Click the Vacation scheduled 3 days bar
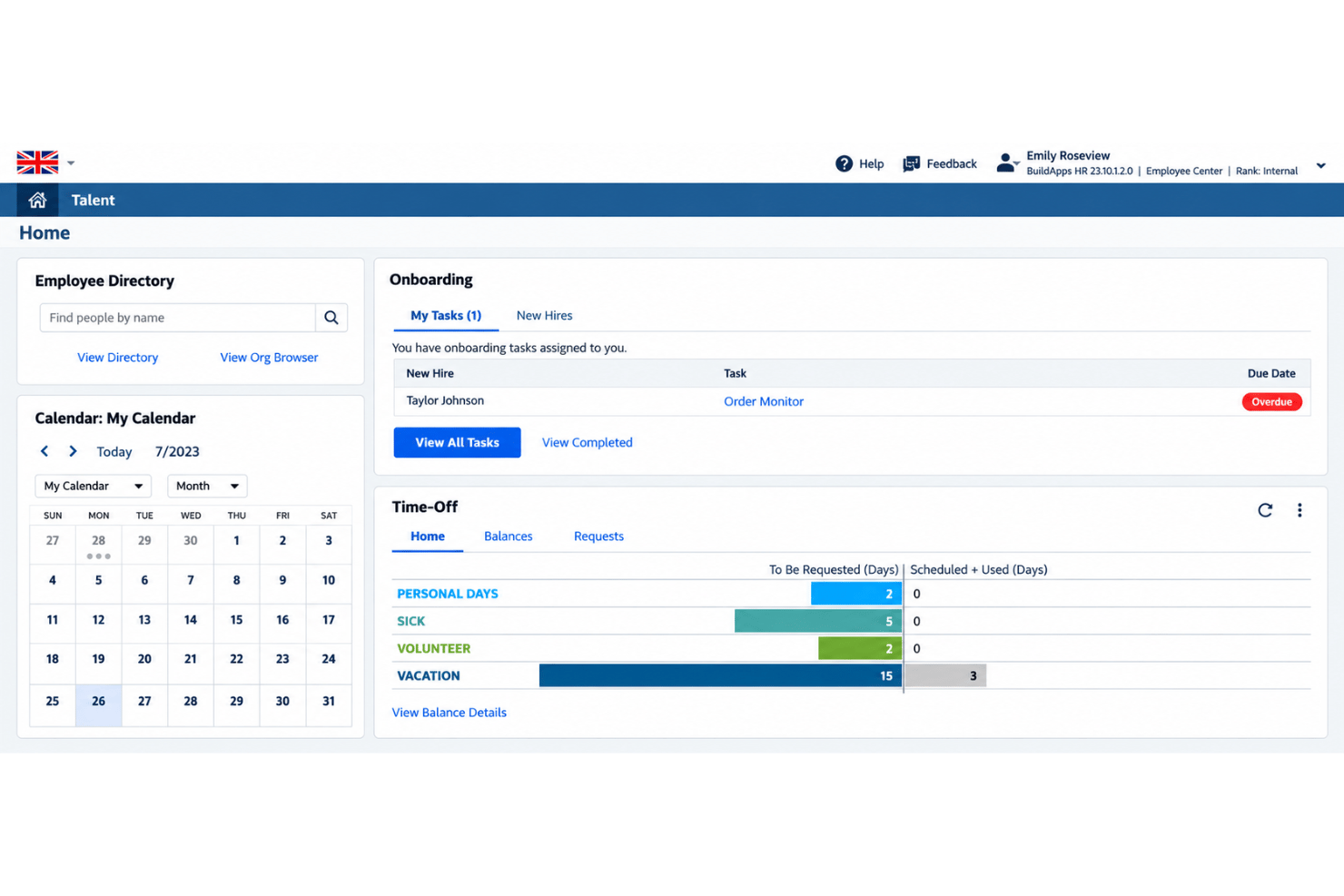This screenshot has width=1344, height=896. click(x=945, y=675)
